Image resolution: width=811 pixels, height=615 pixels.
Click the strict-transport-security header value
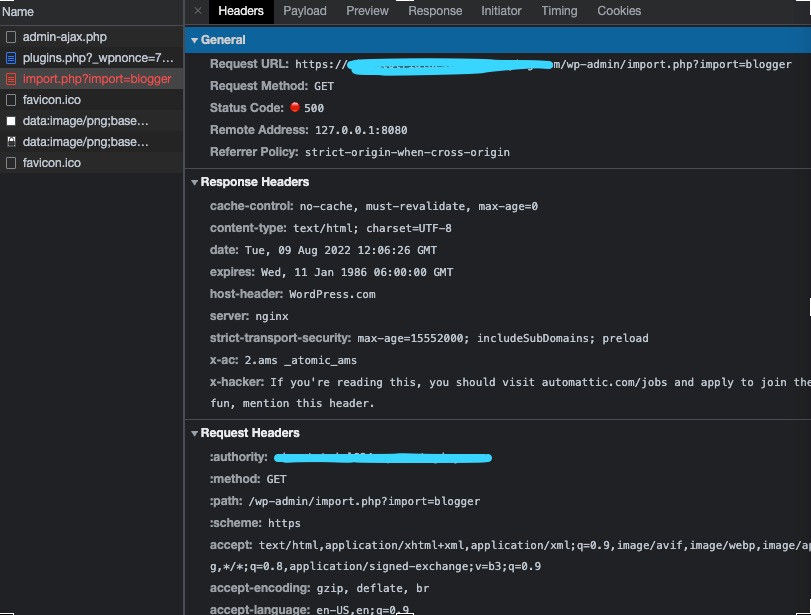(x=503, y=338)
